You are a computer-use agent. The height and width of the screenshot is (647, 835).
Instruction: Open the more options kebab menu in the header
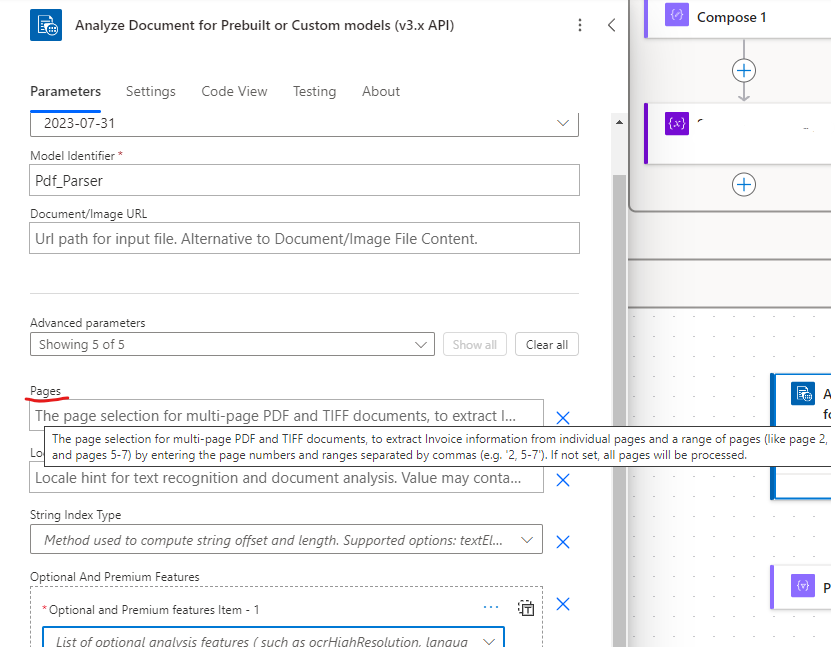coord(580,24)
